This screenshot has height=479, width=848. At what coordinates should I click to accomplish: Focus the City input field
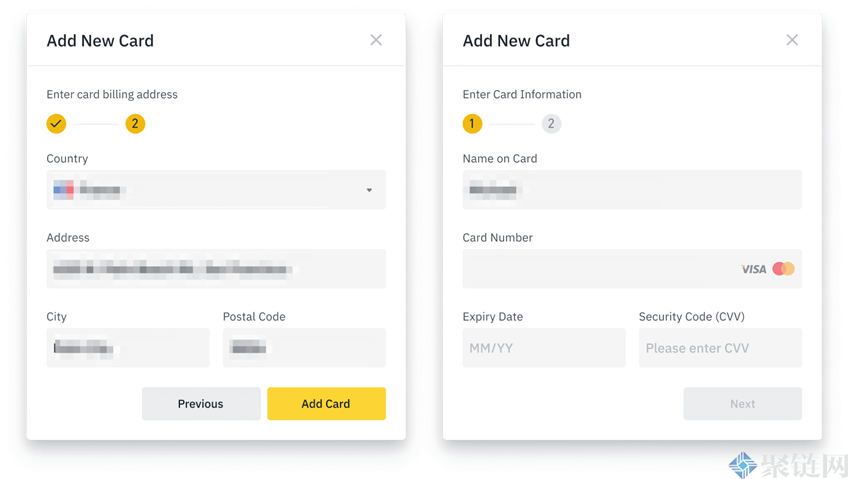point(128,348)
